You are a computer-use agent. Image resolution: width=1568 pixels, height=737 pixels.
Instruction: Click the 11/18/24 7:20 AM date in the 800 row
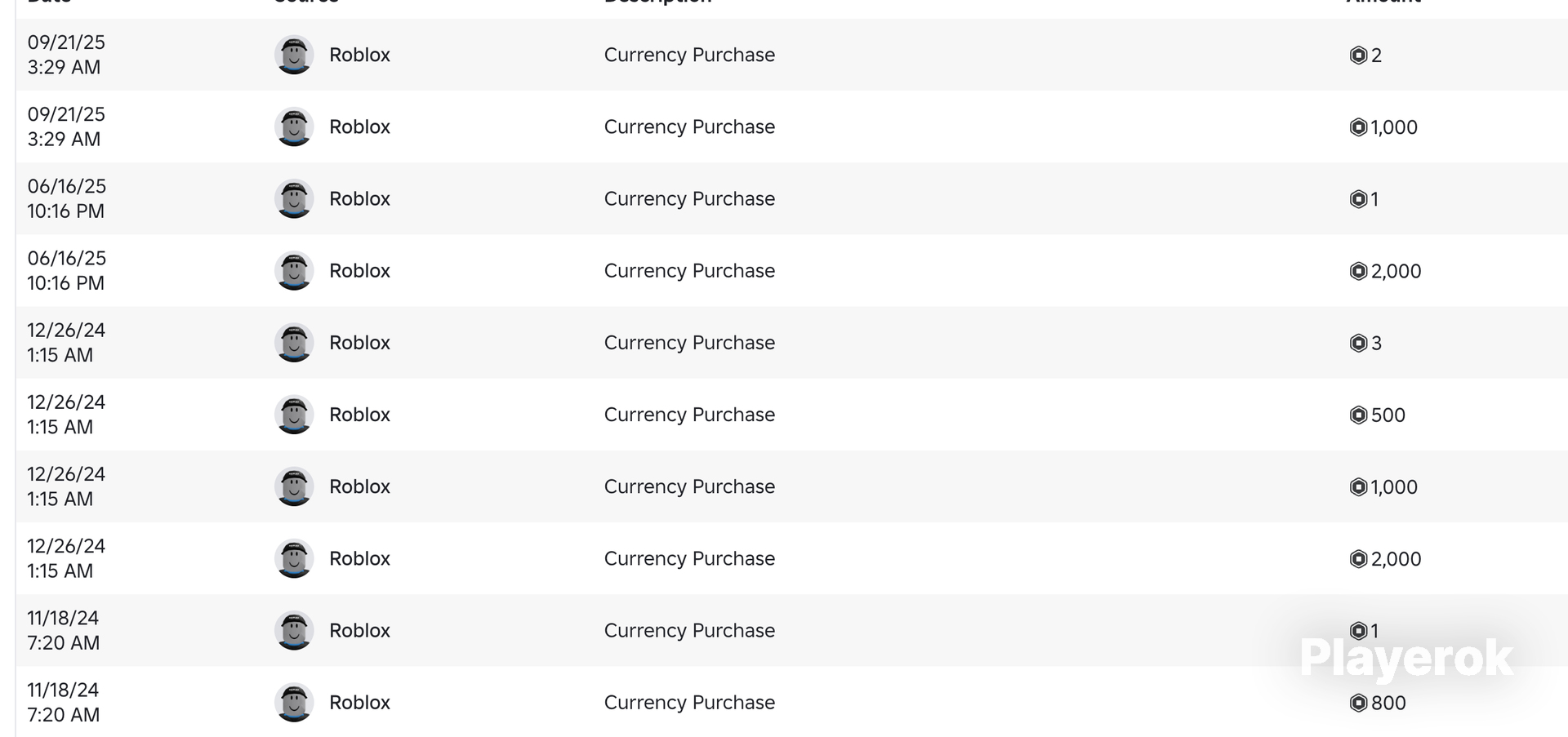pyautogui.click(x=63, y=702)
